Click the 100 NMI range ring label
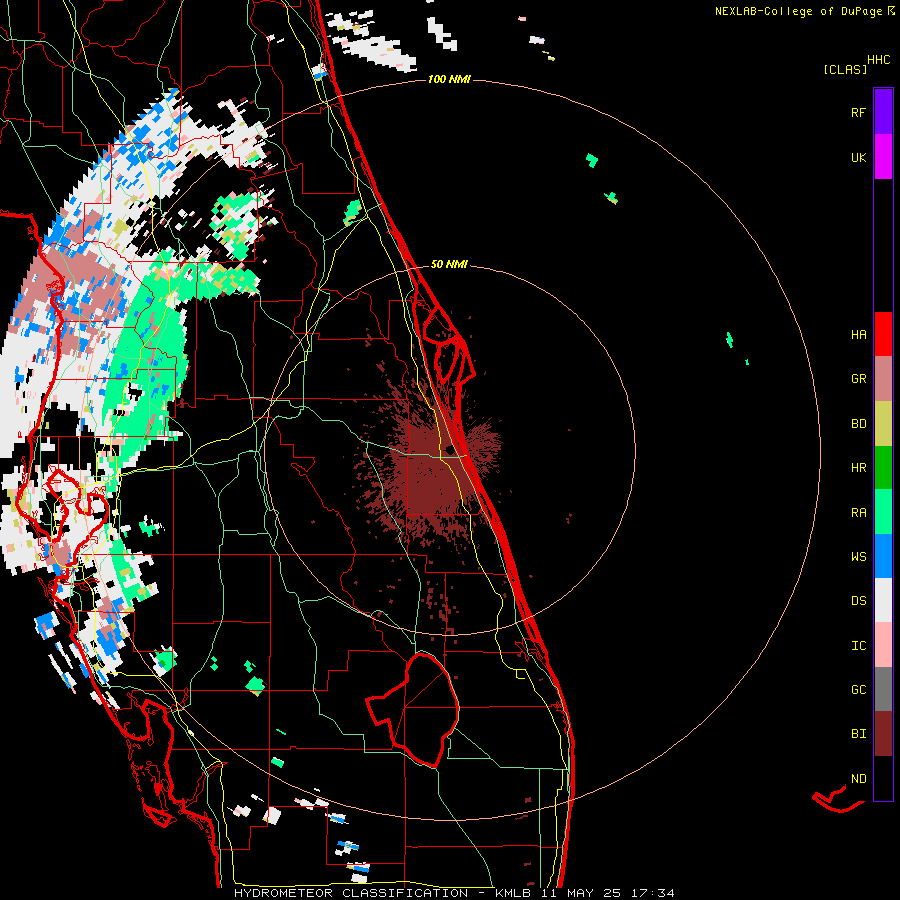This screenshot has width=900, height=900. tap(449, 79)
